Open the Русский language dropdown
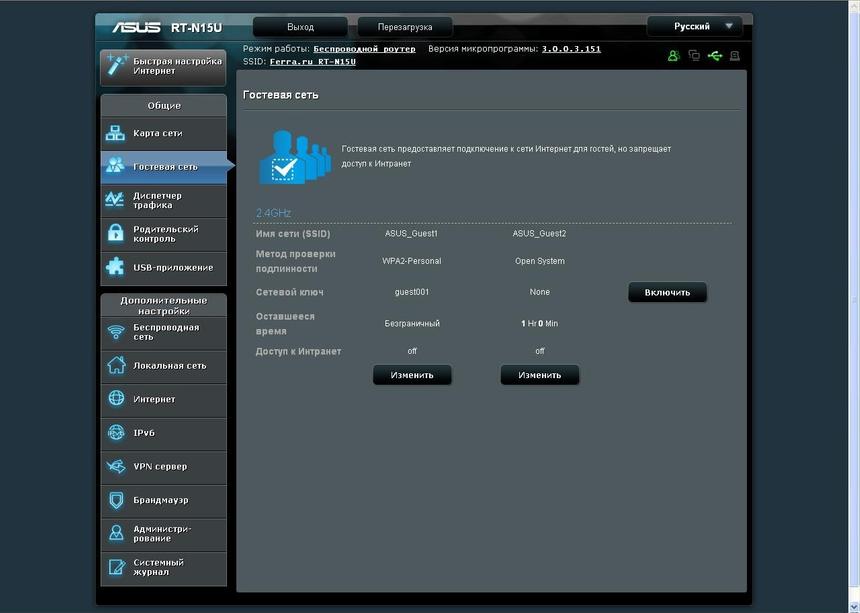The width and height of the screenshot is (860, 613). click(694, 25)
